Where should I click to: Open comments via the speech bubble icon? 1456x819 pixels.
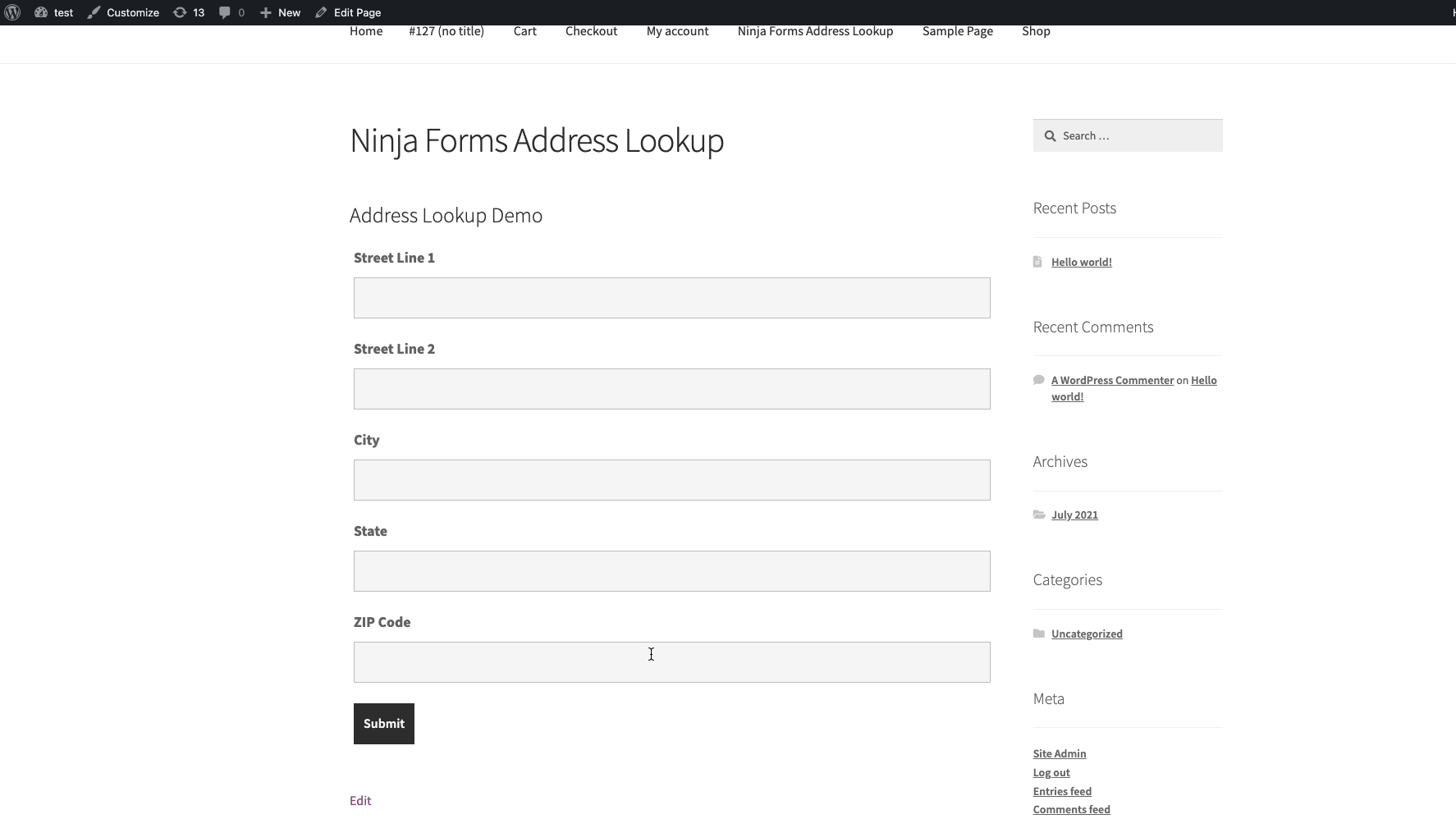(224, 12)
